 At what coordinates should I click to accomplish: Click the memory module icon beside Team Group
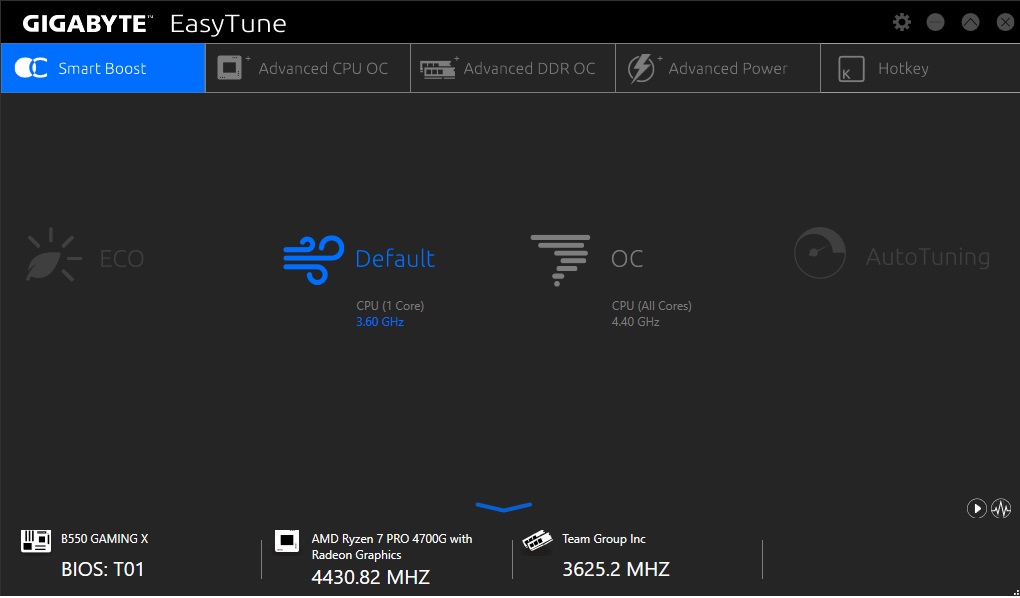tap(538, 541)
